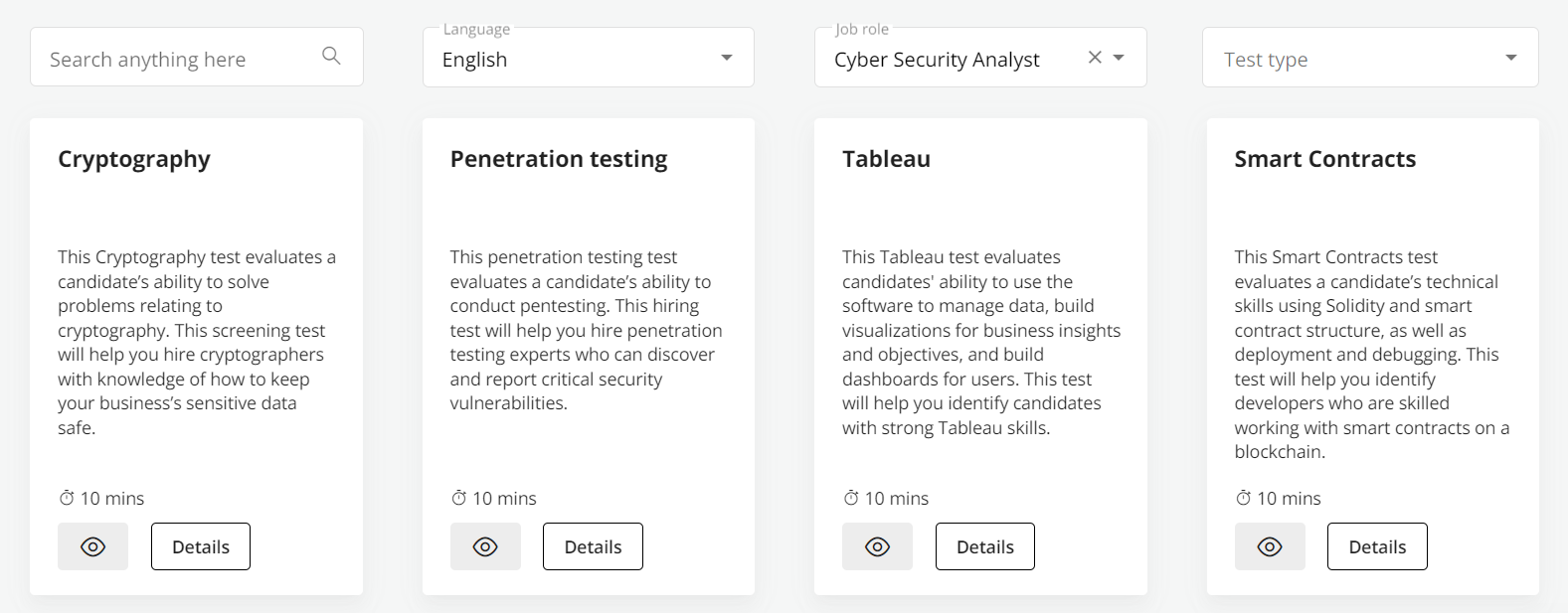This screenshot has width=1568, height=613.
Task: Select the Smart Contracts card title
Action: point(1324,158)
